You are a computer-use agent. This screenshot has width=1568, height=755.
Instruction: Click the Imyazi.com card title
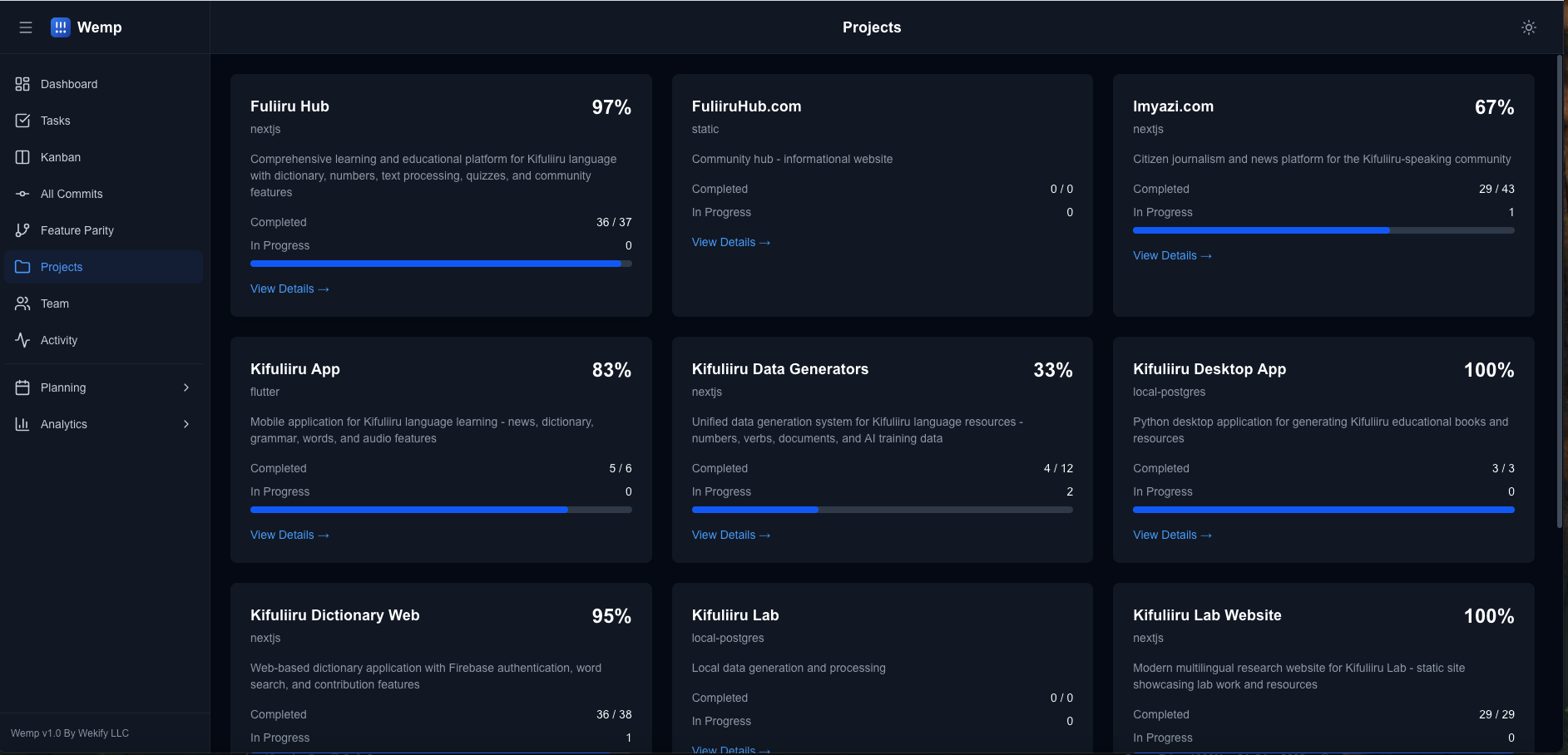[1173, 106]
